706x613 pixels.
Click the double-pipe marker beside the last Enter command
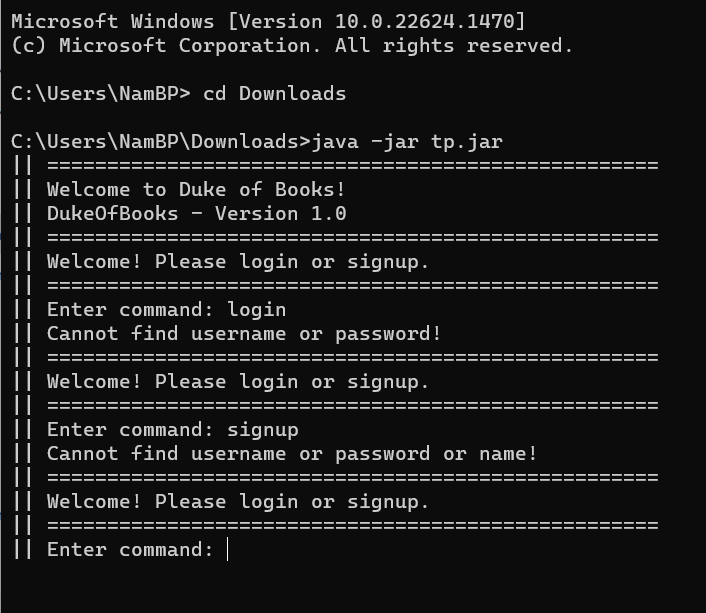click(x=23, y=549)
